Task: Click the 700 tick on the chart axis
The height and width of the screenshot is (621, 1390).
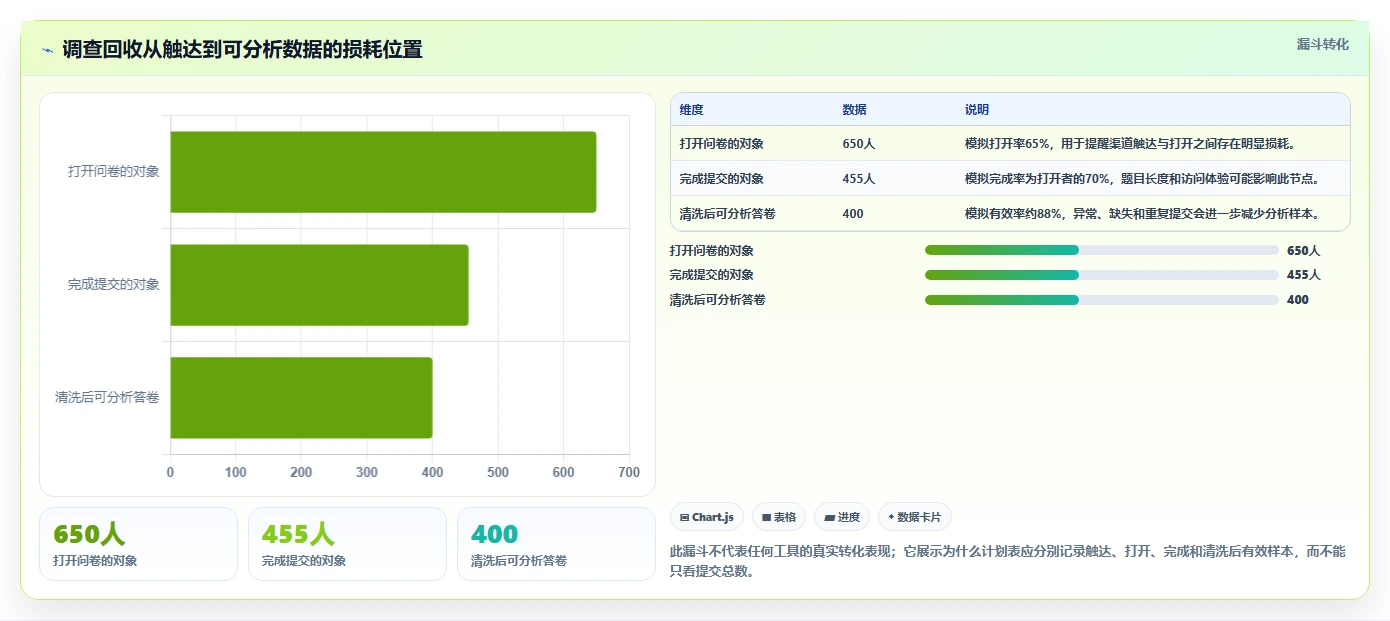Action: coord(629,473)
